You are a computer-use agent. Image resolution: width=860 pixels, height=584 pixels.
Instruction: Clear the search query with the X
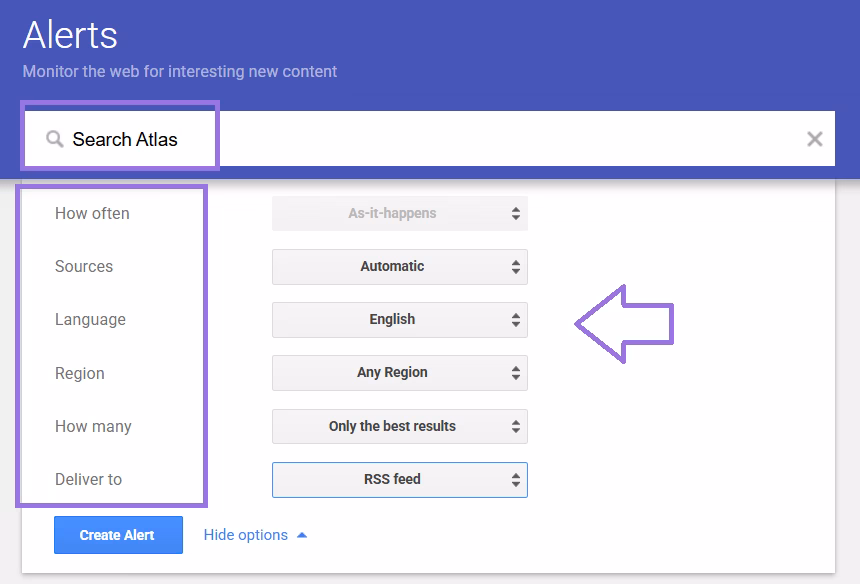(x=814, y=139)
